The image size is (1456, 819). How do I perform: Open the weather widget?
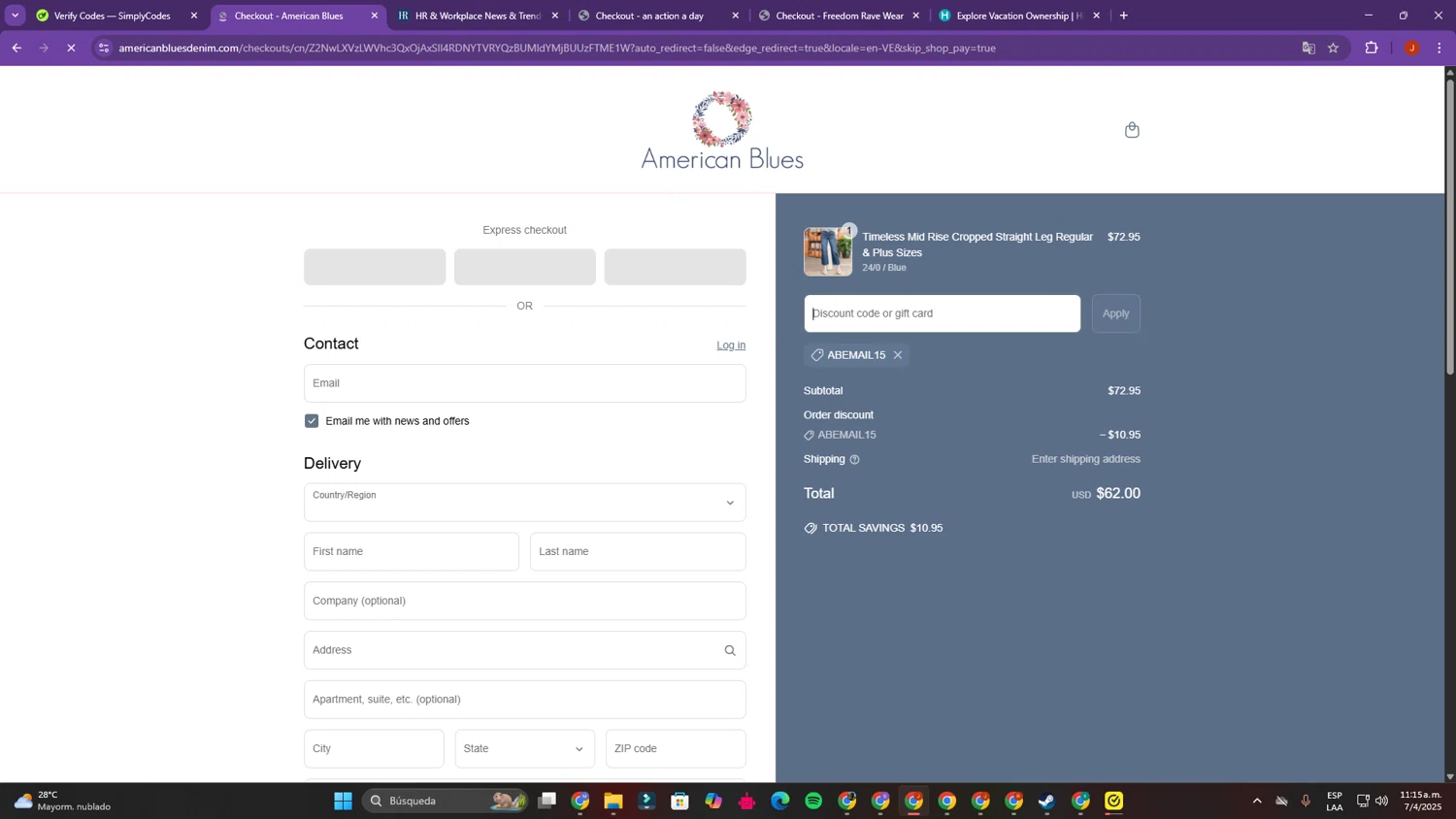point(63,801)
